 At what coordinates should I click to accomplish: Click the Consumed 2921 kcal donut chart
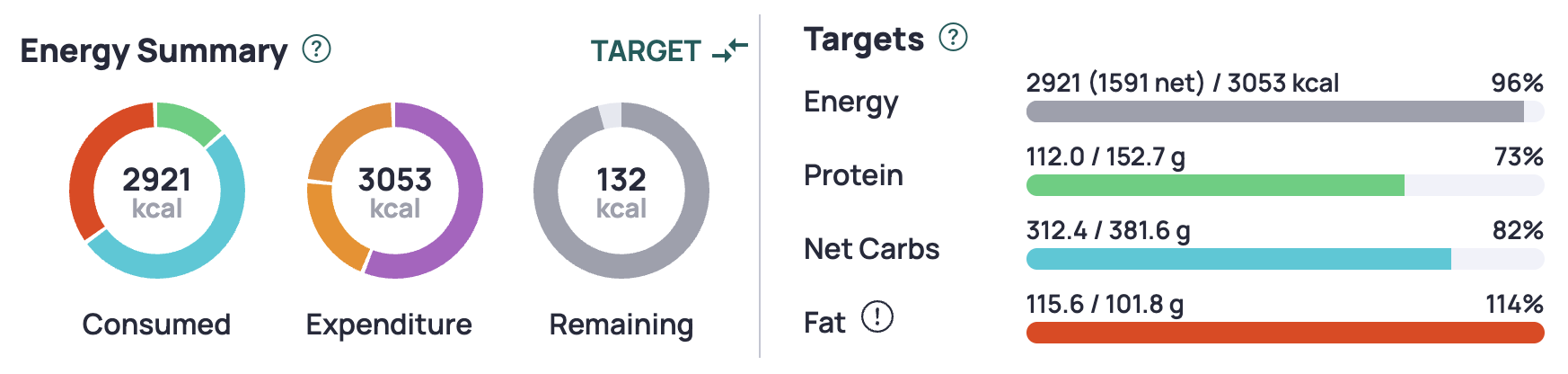click(157, 191)
